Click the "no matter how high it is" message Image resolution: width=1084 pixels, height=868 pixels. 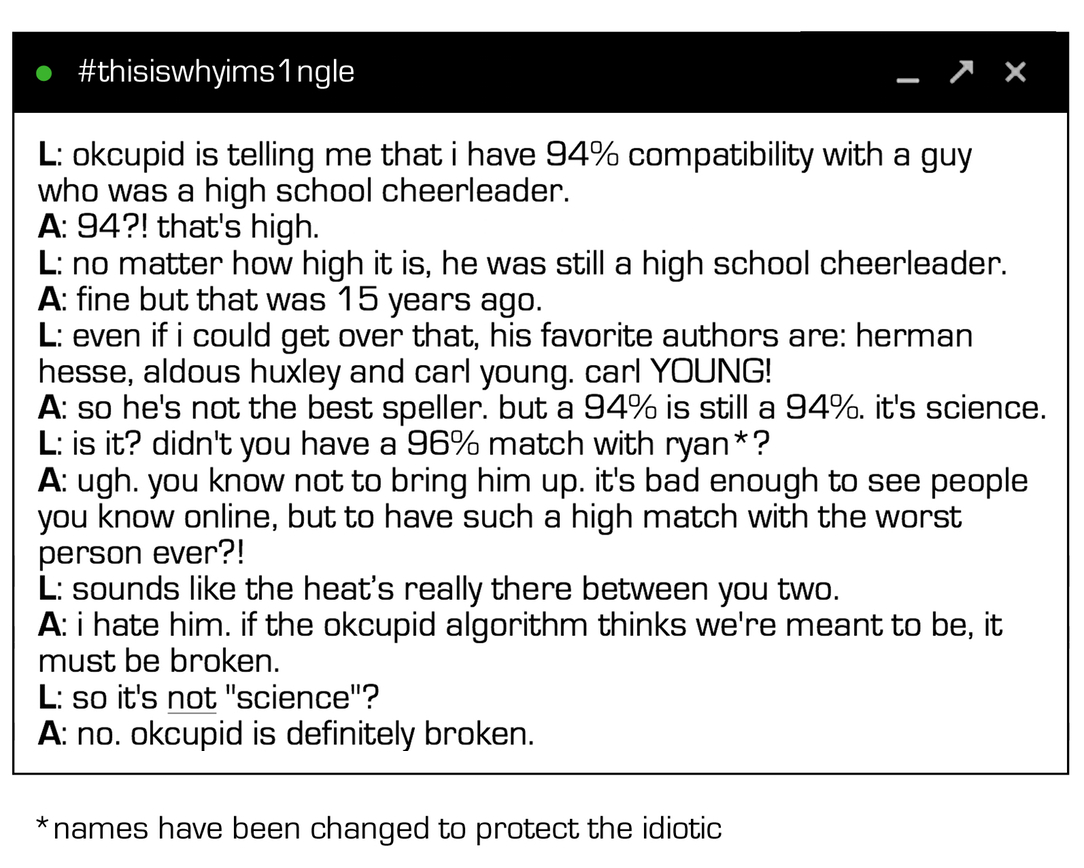click(x=538, y=263)
